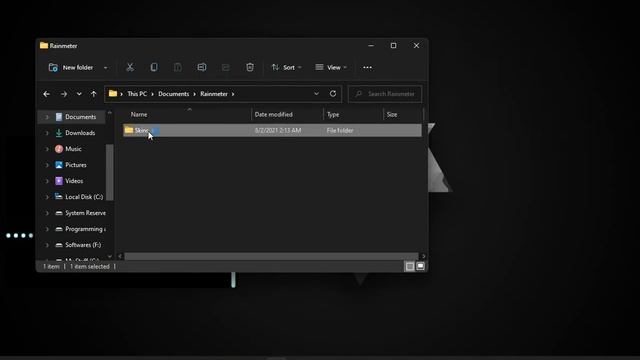Select the Programming drive

80,229
